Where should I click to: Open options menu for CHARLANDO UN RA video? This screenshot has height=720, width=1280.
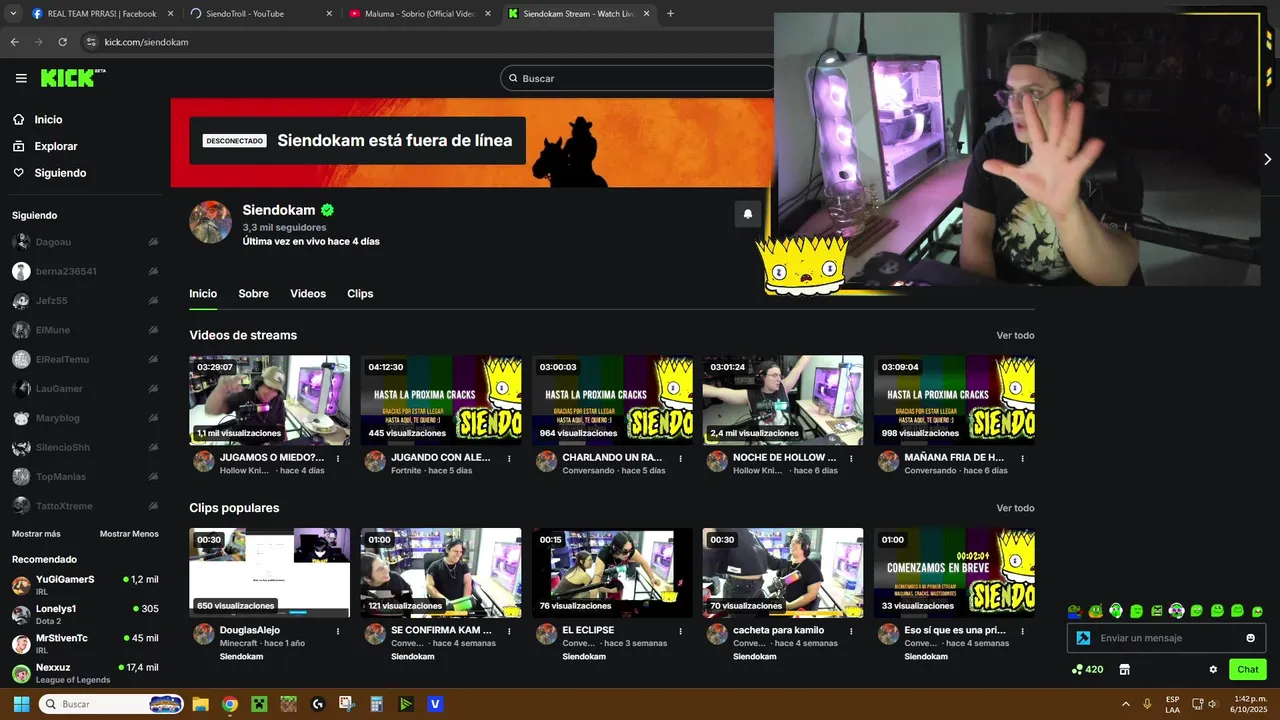point(680,459)
